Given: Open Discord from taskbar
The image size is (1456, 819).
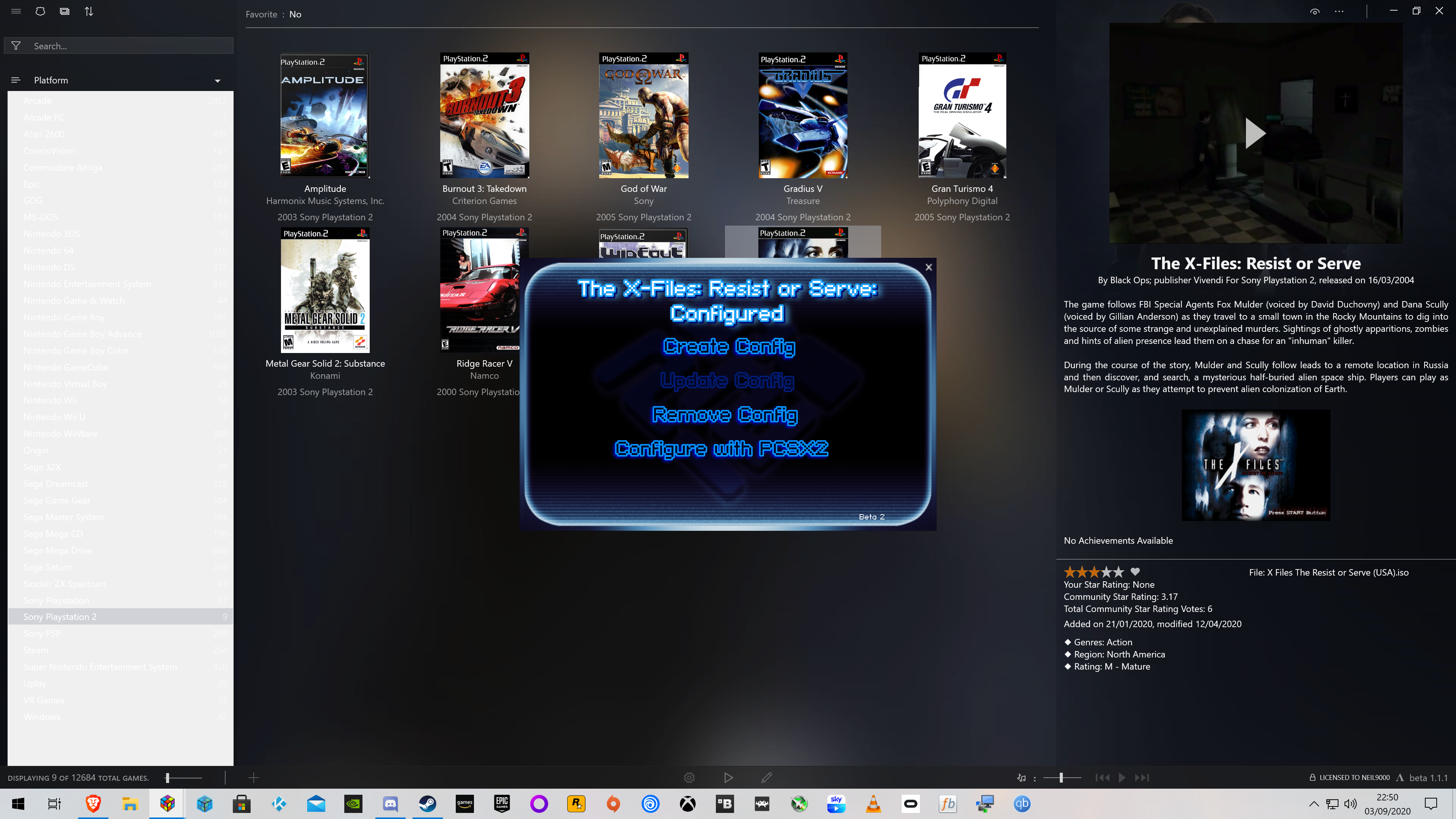Looking at the screenshot, I should [x=391, y=804].
